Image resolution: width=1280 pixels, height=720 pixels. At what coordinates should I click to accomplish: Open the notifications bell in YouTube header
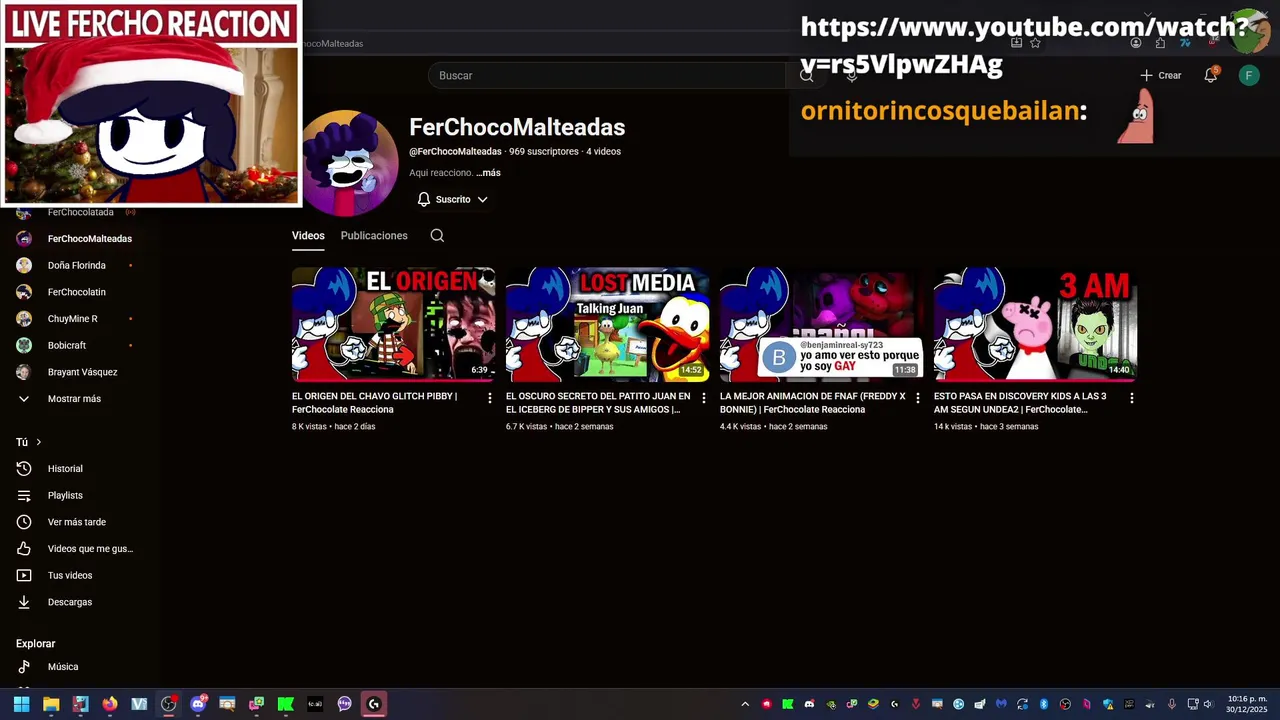pyautogui.click(x=1210, y=75)
